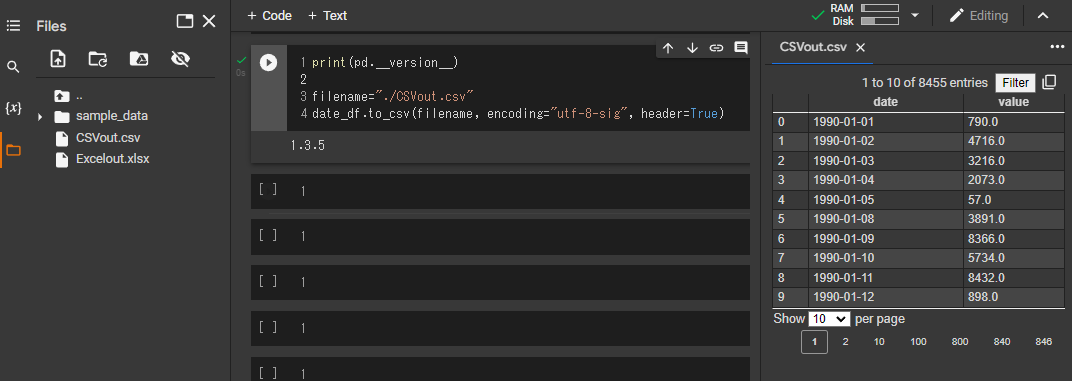Click the cell value 57.0
1072x381 pixels.
(1013, 200)
